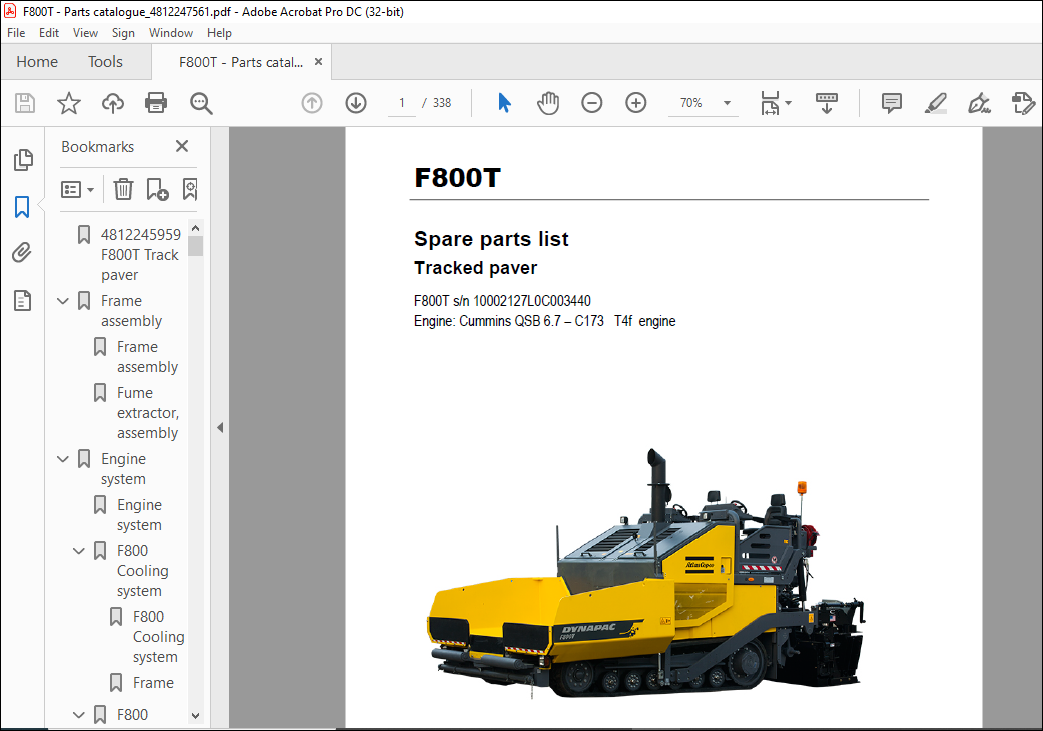Screen dimensions: 1043x731
Task: Toggle the Bookmarks side panel icon
Action: pyautogui.click(x=22, y=207)
